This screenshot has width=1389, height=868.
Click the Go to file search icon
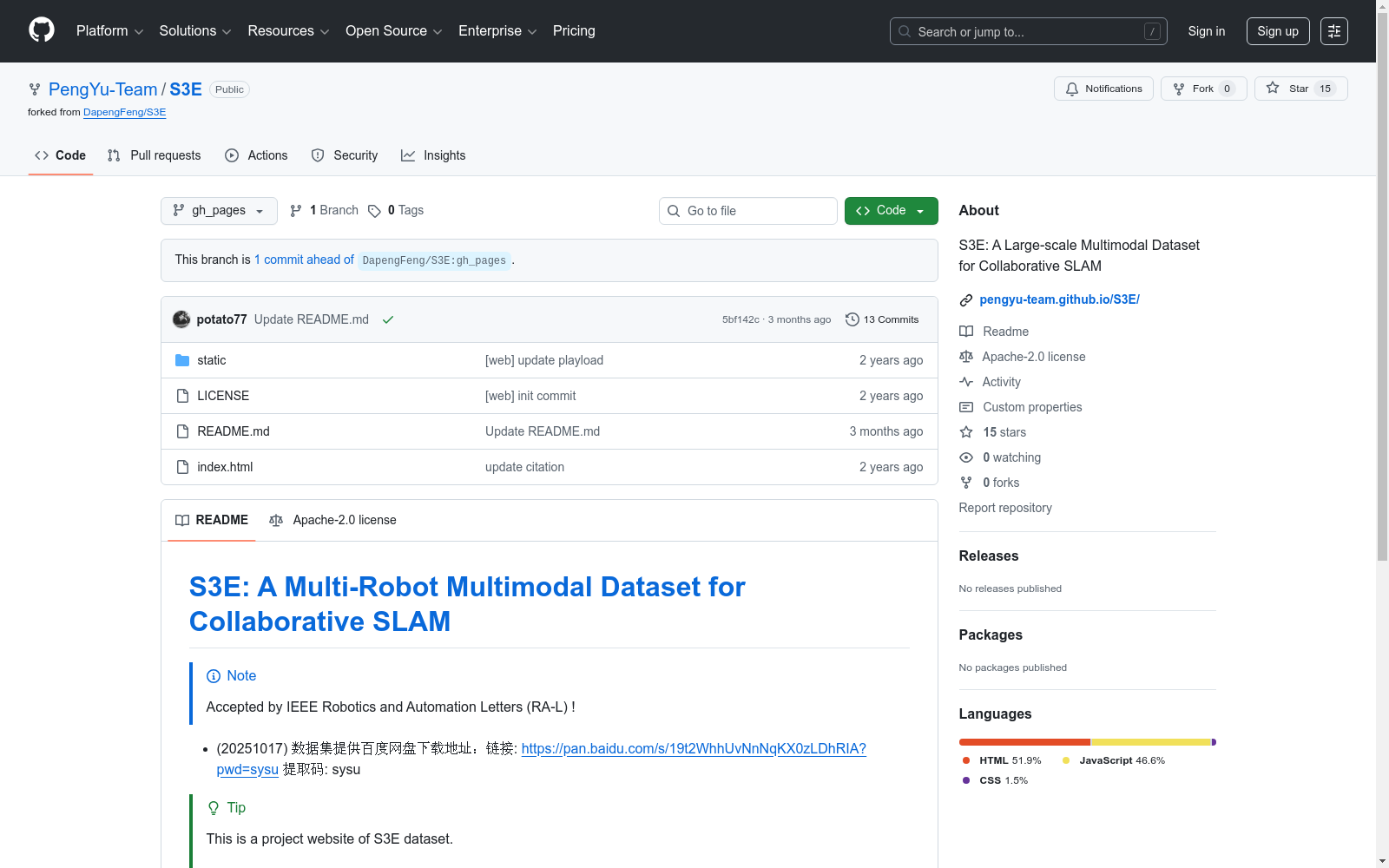pyautogui.click(x=674, y=211)
